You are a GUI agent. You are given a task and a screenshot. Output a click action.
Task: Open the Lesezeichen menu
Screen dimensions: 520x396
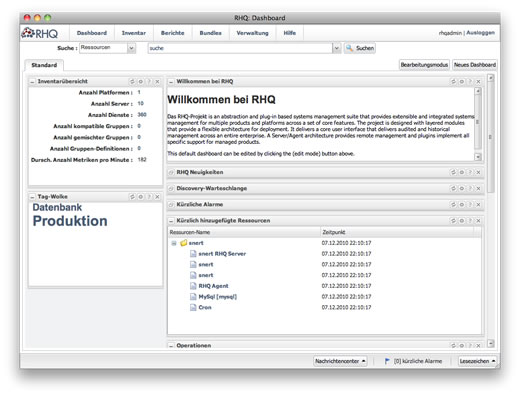(477, 361)
